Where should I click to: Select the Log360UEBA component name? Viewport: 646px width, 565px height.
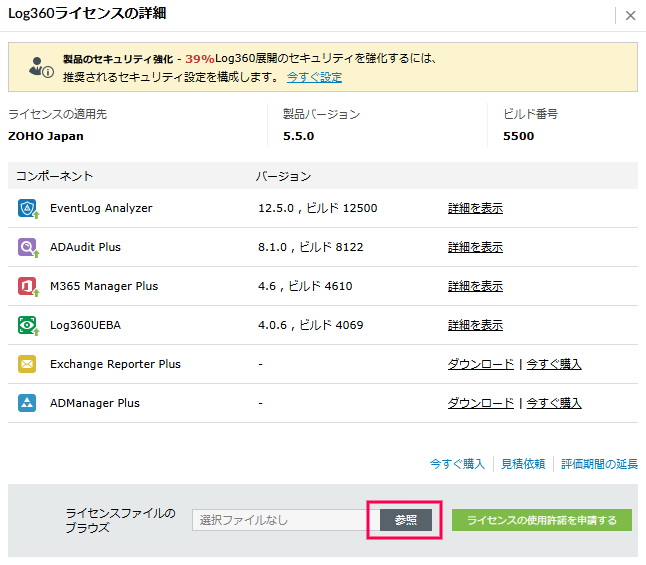coord(85,325)
